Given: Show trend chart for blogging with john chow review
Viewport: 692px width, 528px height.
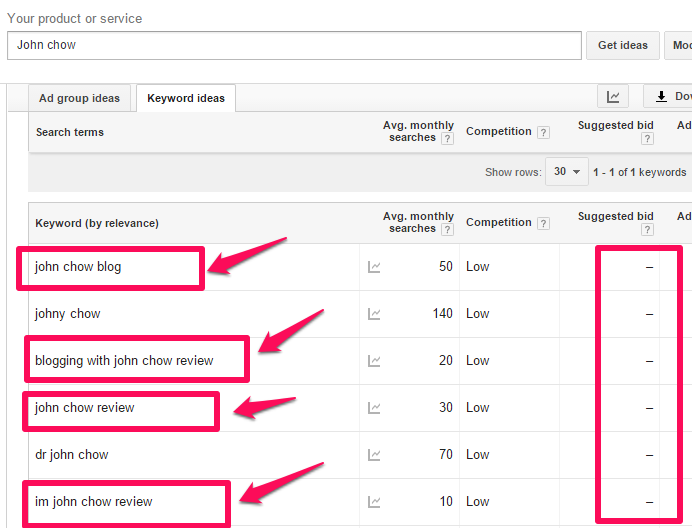Looking at the screenshot, I should [374, 361].
